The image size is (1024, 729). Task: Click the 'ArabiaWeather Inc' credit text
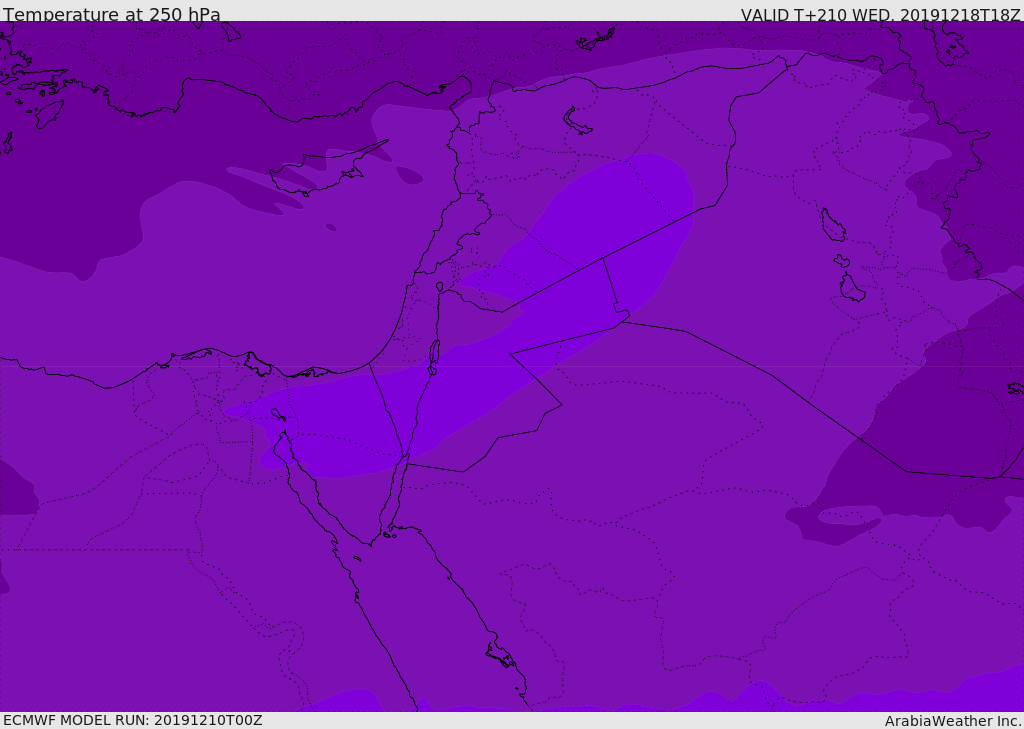pyautogui.click(x=952, y=721)
